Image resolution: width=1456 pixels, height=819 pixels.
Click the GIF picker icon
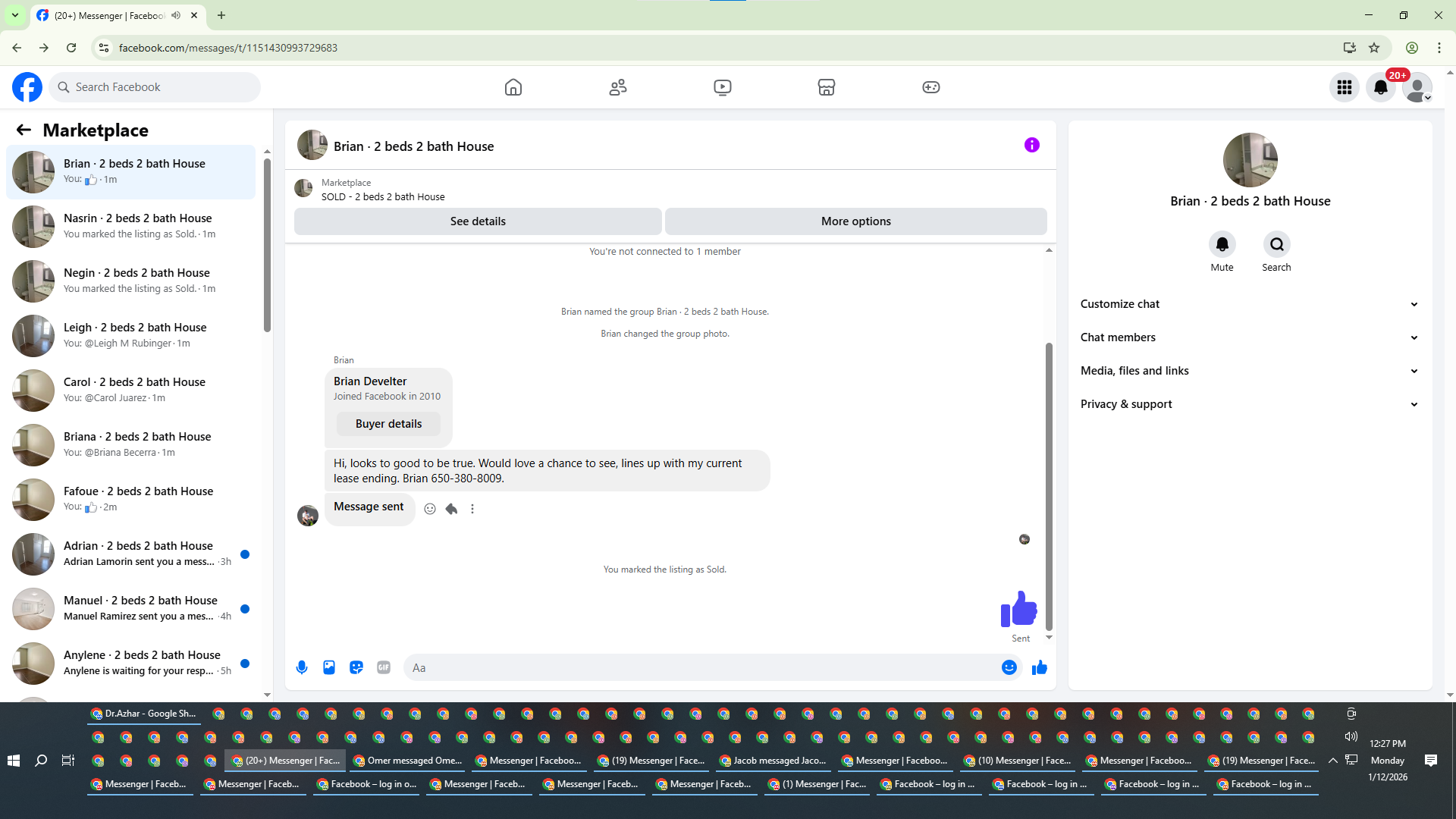tap(384, 667)
